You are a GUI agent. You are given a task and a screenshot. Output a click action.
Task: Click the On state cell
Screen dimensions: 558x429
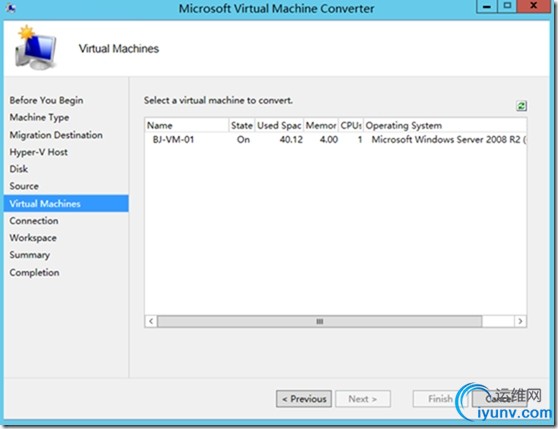(243, 139)
